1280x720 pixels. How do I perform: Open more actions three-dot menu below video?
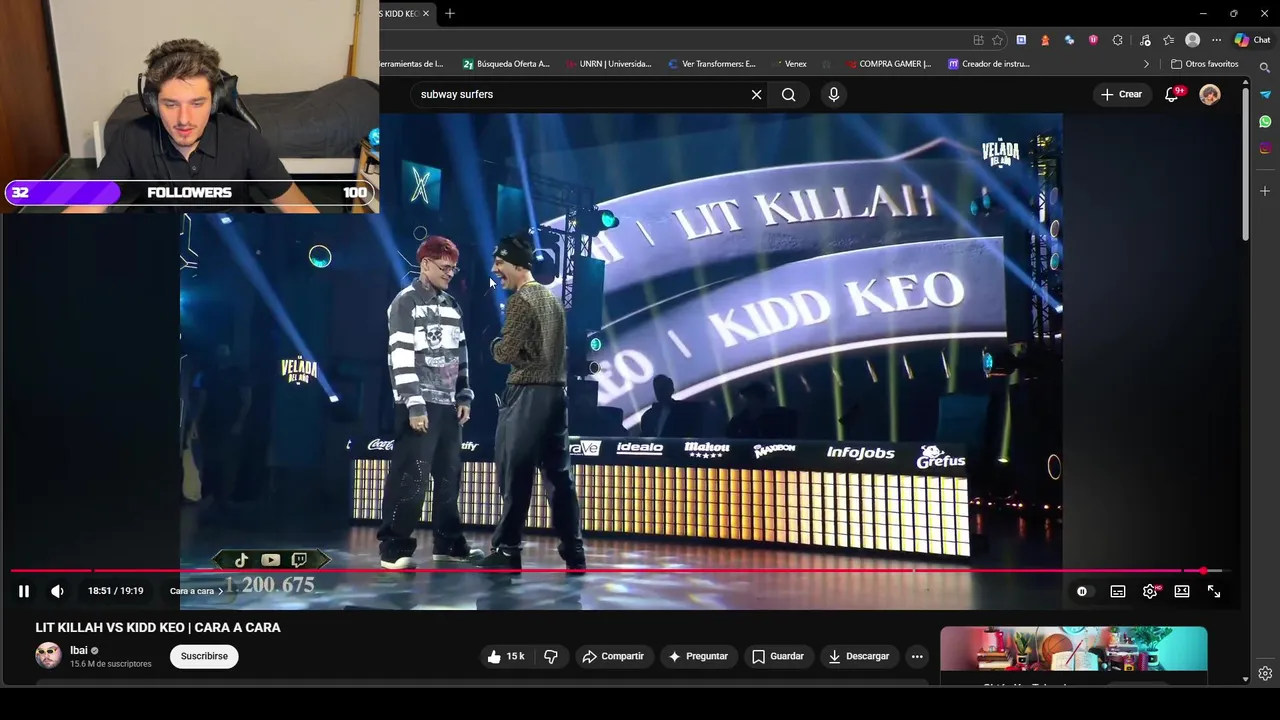[x=917, y=656]
